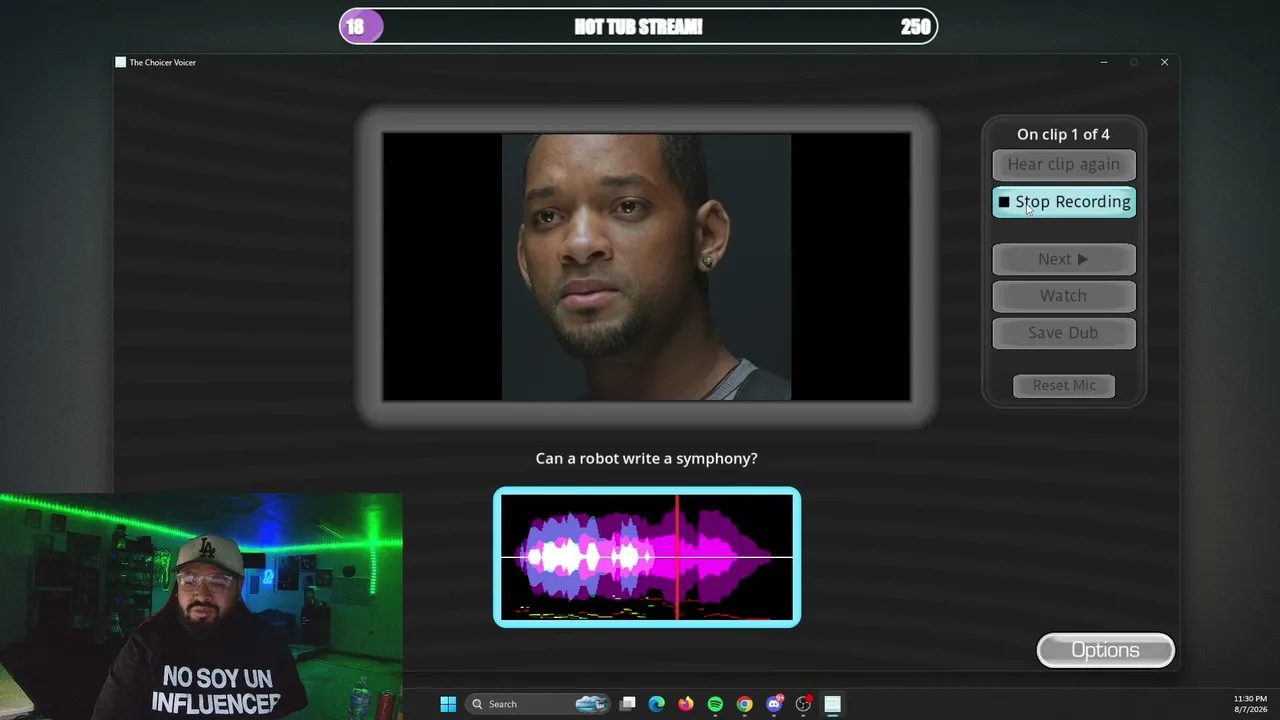The image size is (1280, 720).
Task: Click the HOT TUB STREAM! goal bar
Action: click(x=638, y=27)
